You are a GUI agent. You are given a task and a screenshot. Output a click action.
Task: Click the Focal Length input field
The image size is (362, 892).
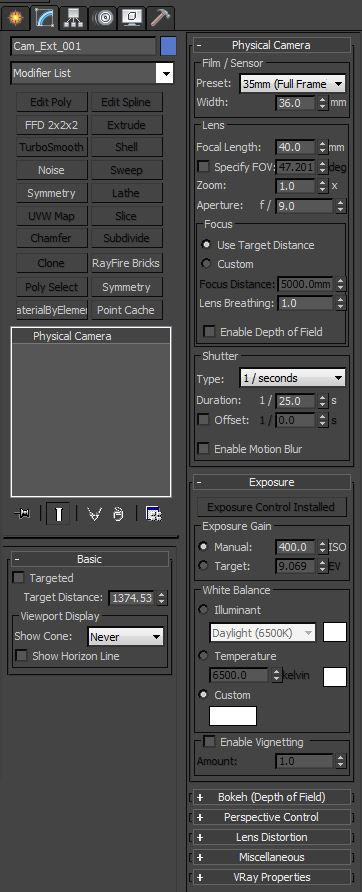(x=296, y=147)
